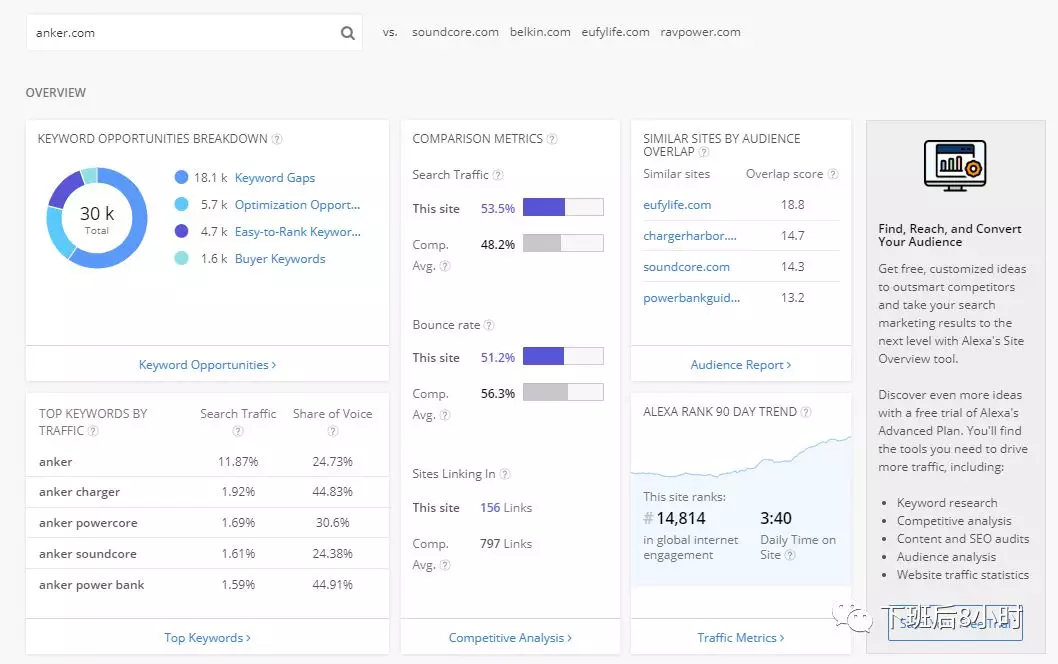Open Keyword Opportunities report link
Image resolution: width=1058 pixels, height=664 pixels.
(x=207, y=365)
